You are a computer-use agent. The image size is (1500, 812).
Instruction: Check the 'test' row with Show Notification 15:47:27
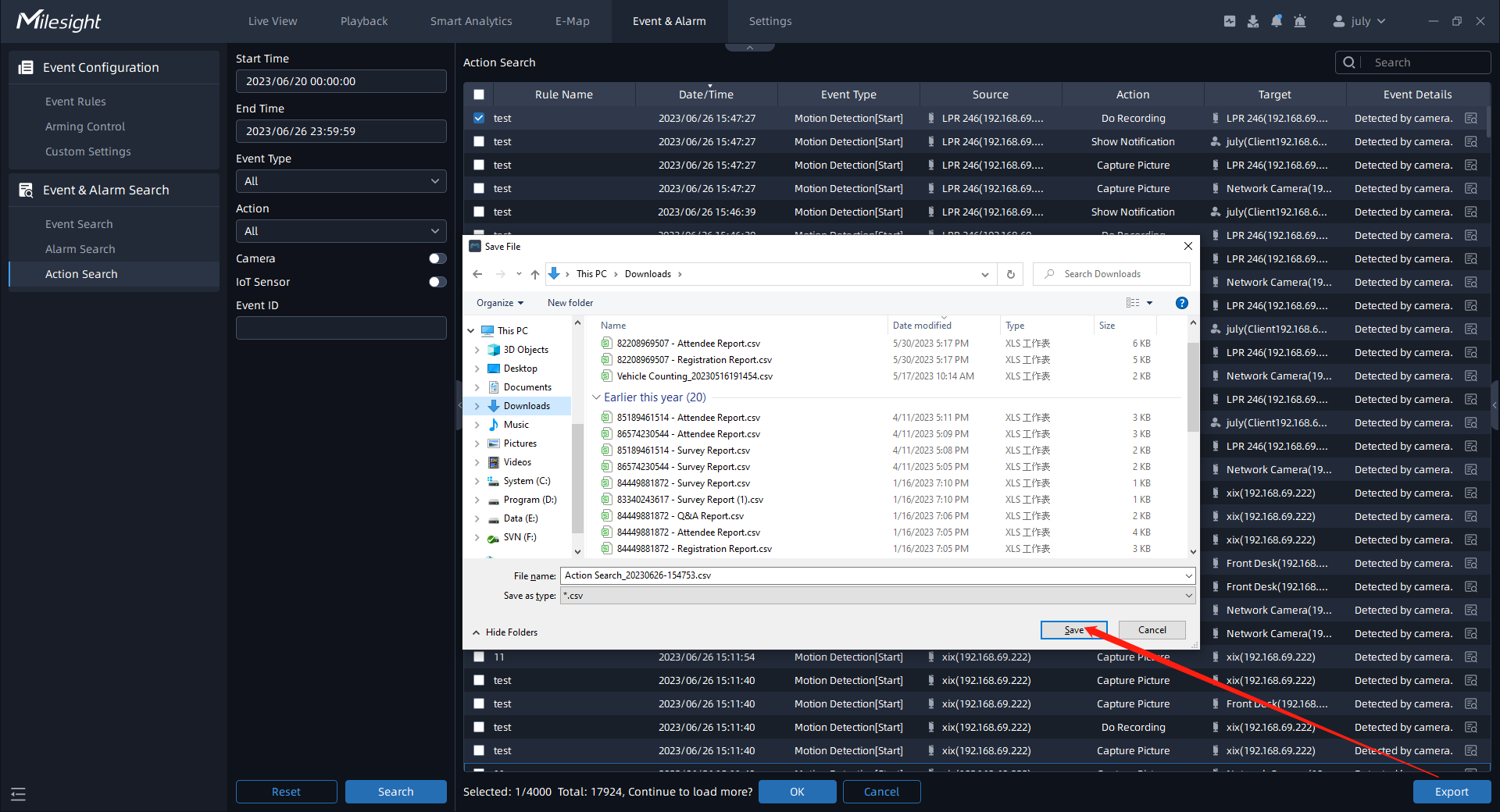tap(479, 141)
